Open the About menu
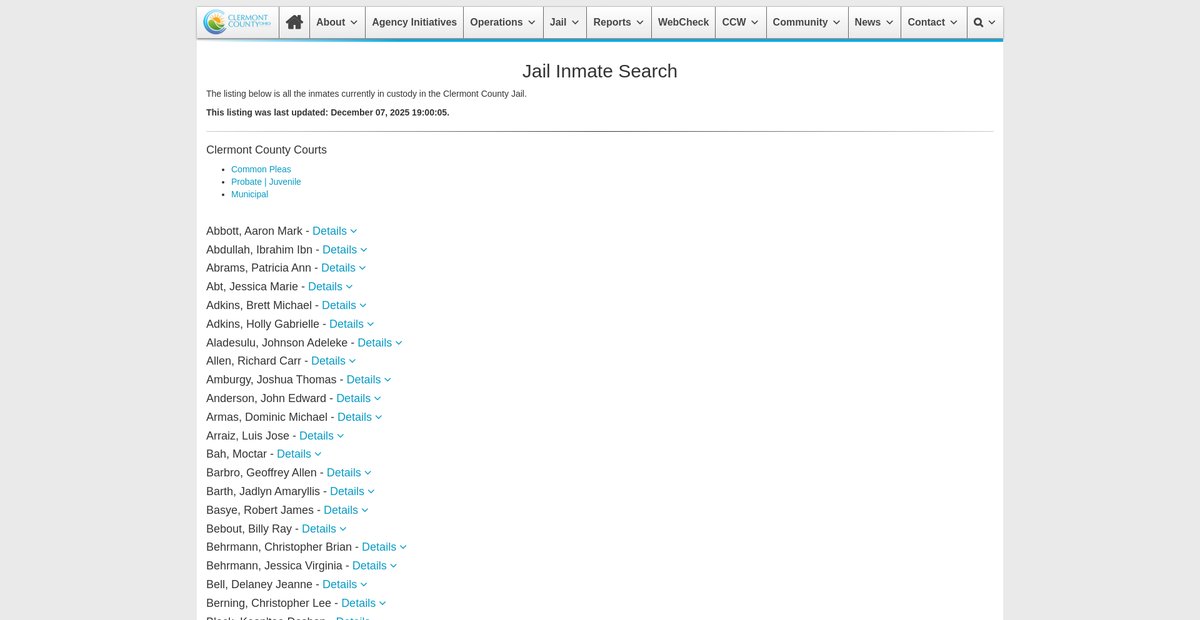The width and height of the screenshot is (1200, 620). pyautogui.click(x=337, y=22)
